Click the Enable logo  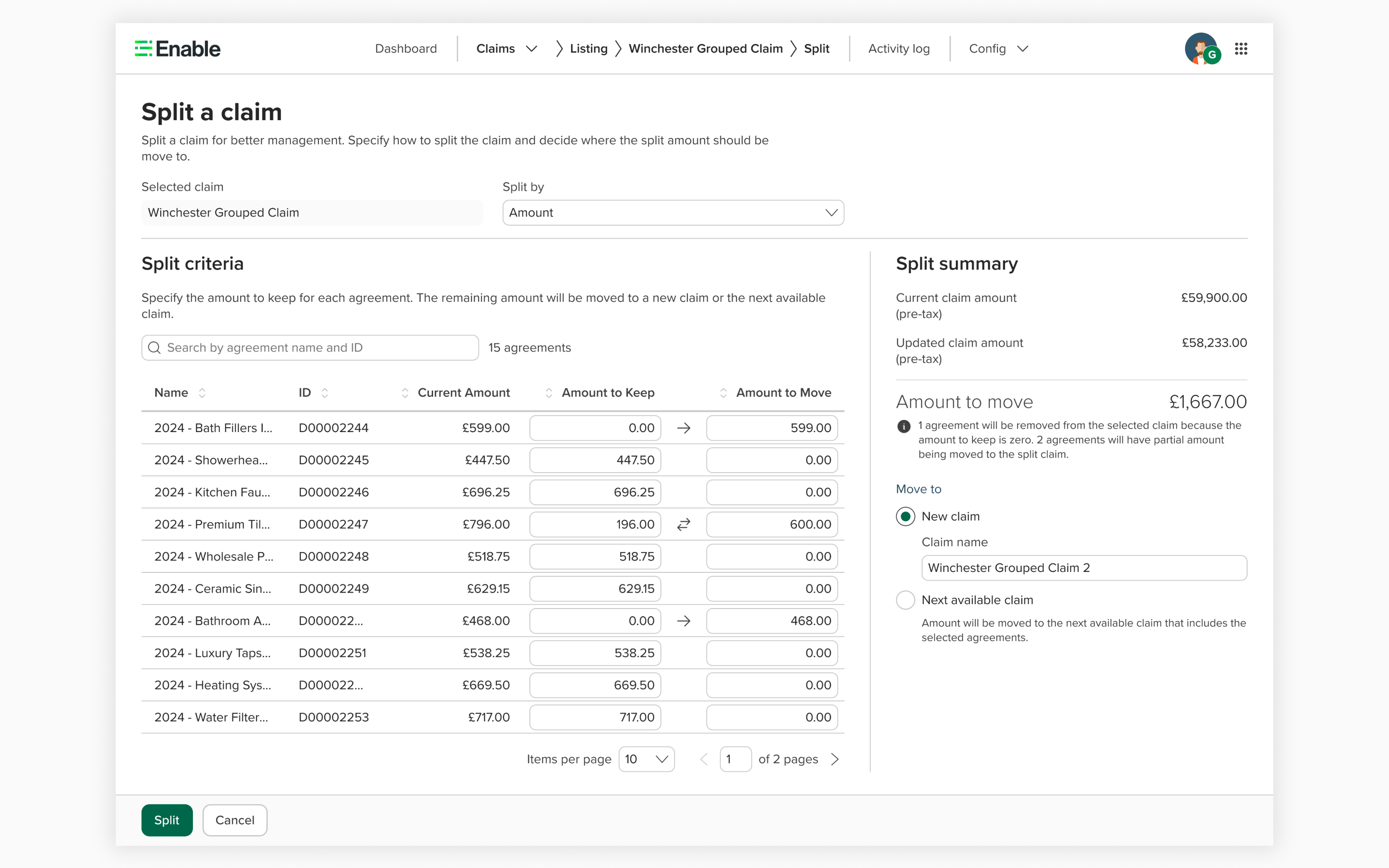click(x=177, y=49)
